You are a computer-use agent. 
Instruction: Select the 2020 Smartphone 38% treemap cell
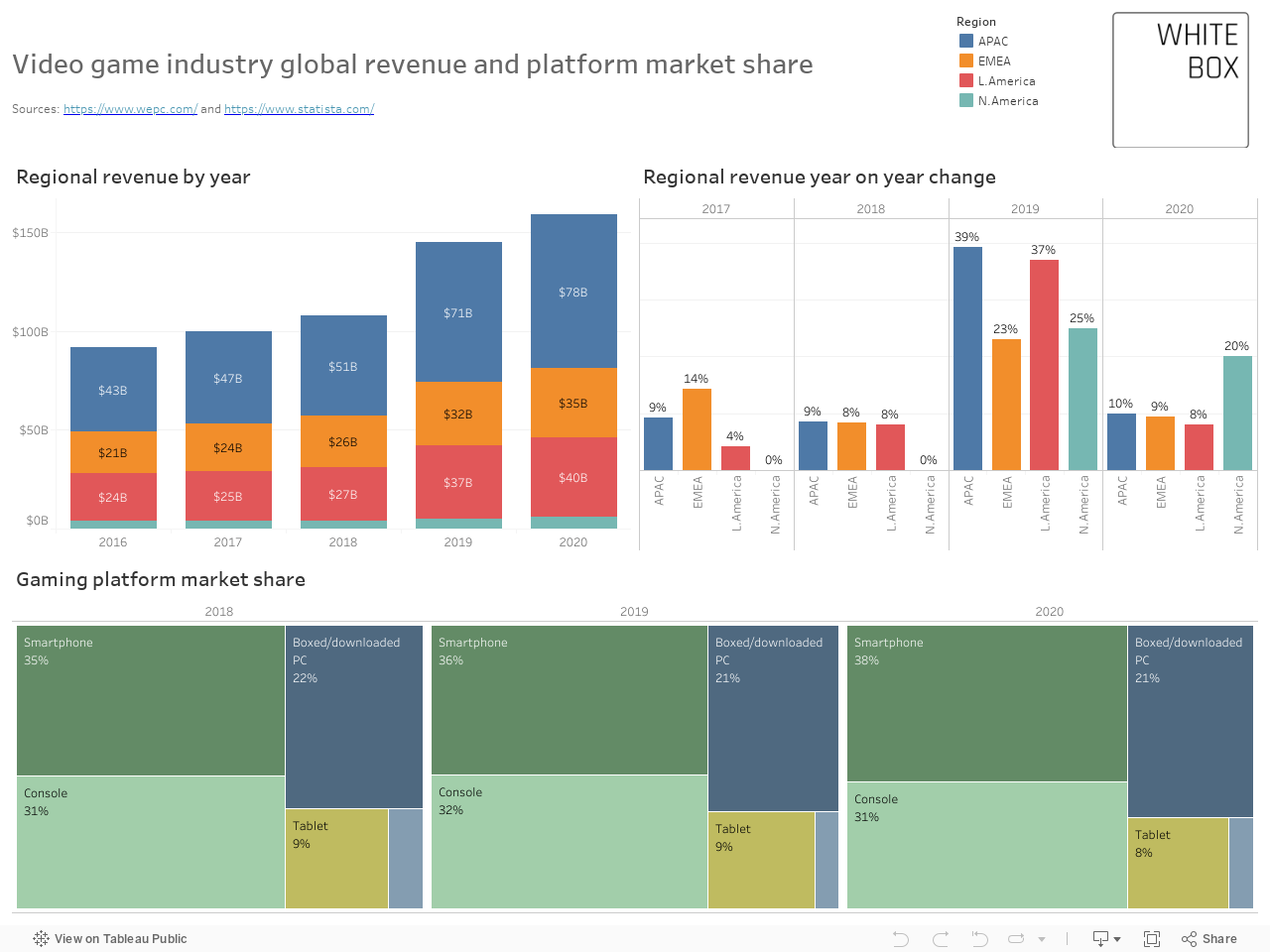(x=987, y=703)
